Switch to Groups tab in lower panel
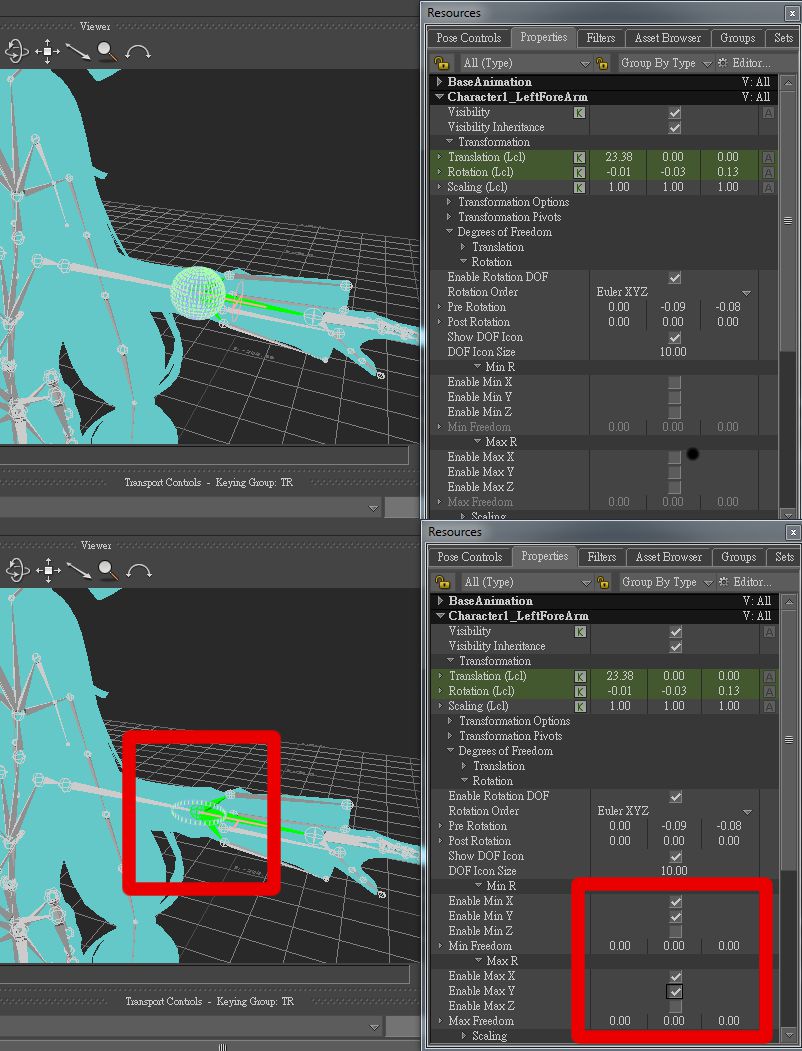The width and height of the screenshot is (802, 1051). click(x=738, y=557)
